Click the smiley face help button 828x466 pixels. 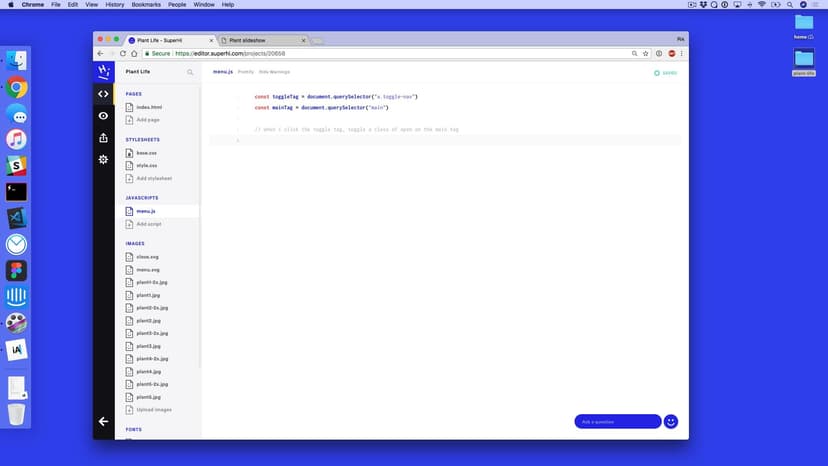pyautogui.click(x=671, y=421)
